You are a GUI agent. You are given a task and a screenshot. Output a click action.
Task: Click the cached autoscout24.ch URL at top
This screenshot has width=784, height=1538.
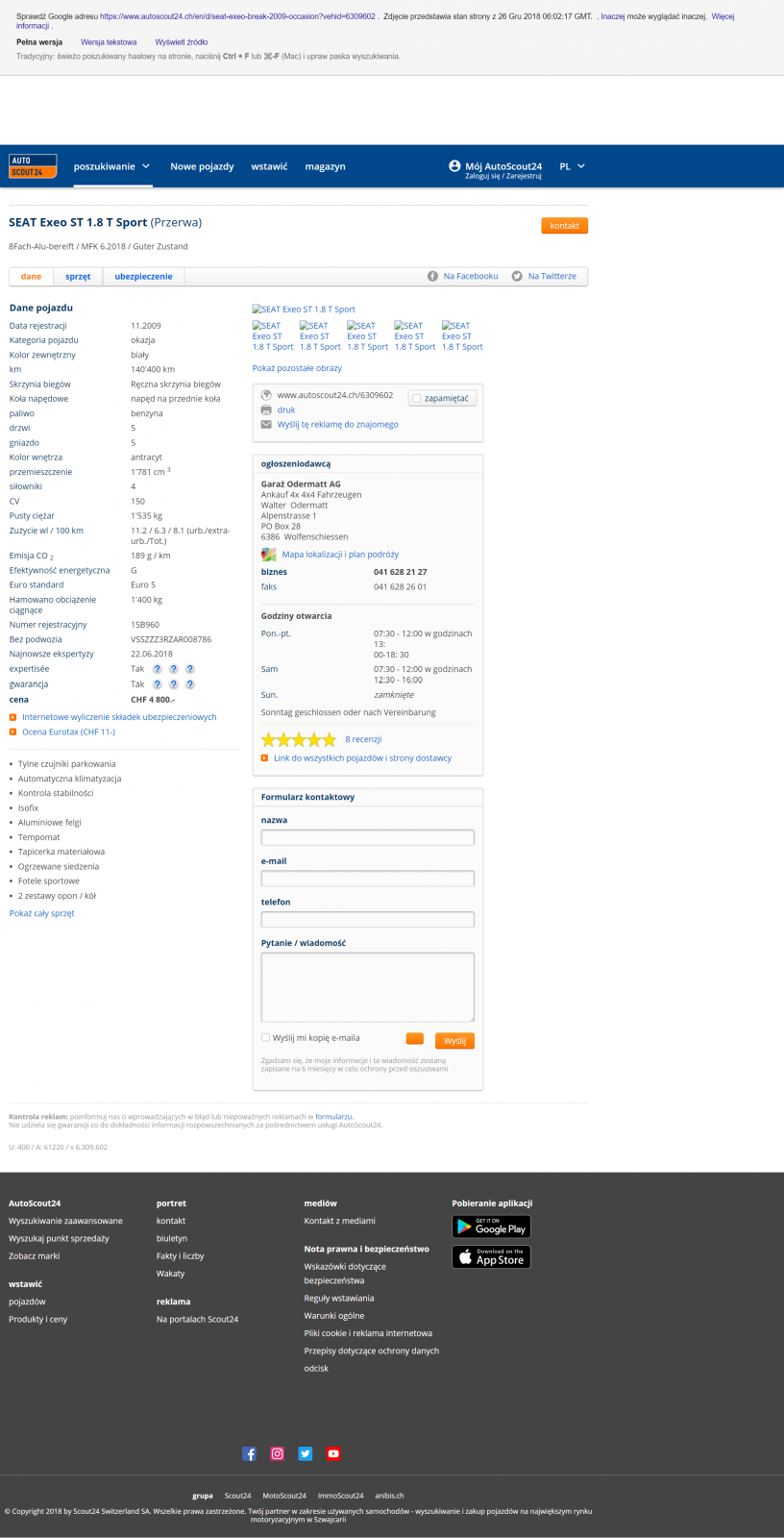(237, 16)
